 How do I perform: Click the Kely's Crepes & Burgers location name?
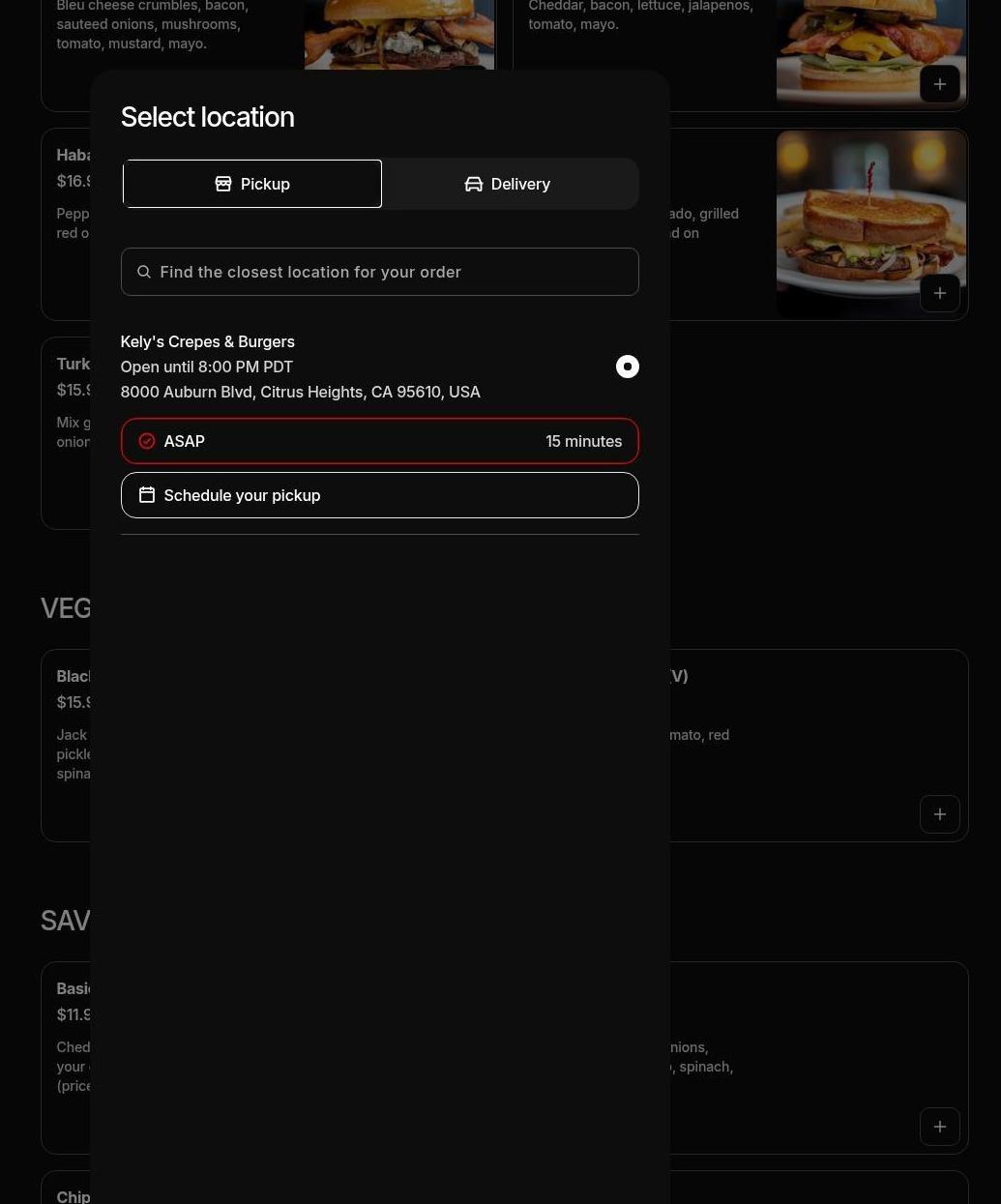[208, 341]
